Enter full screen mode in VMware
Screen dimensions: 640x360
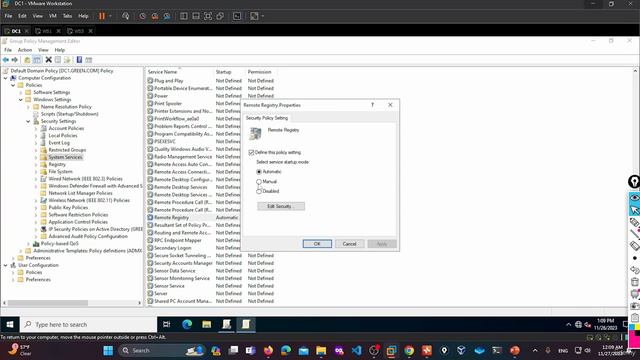(x=208, y=16)
